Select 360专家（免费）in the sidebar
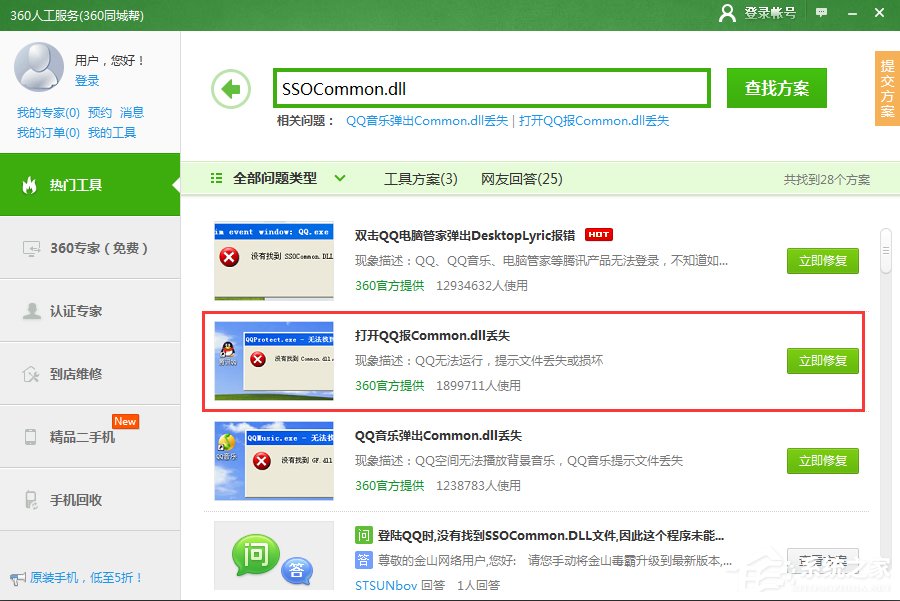Viewport: 900px width, 601px height. point(90,248)
